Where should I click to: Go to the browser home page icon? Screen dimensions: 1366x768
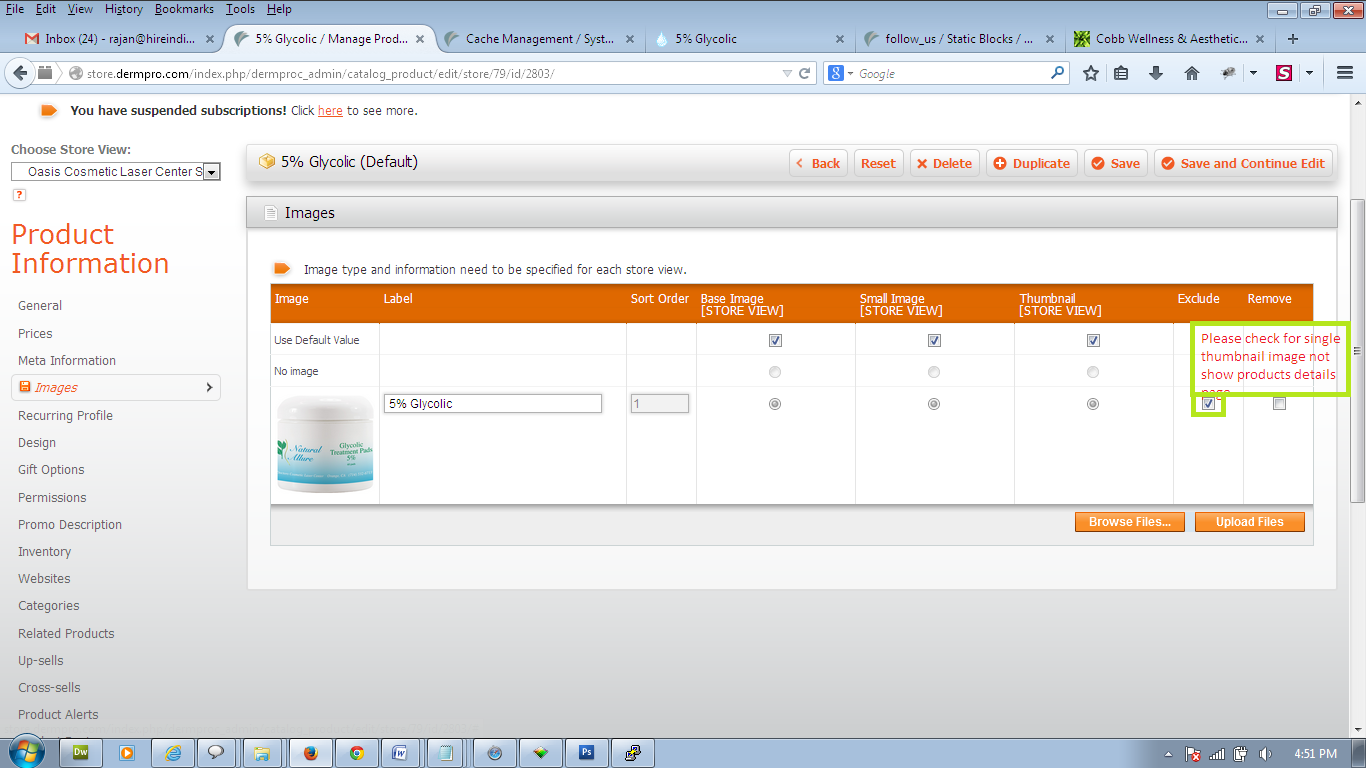[1192, 73]
